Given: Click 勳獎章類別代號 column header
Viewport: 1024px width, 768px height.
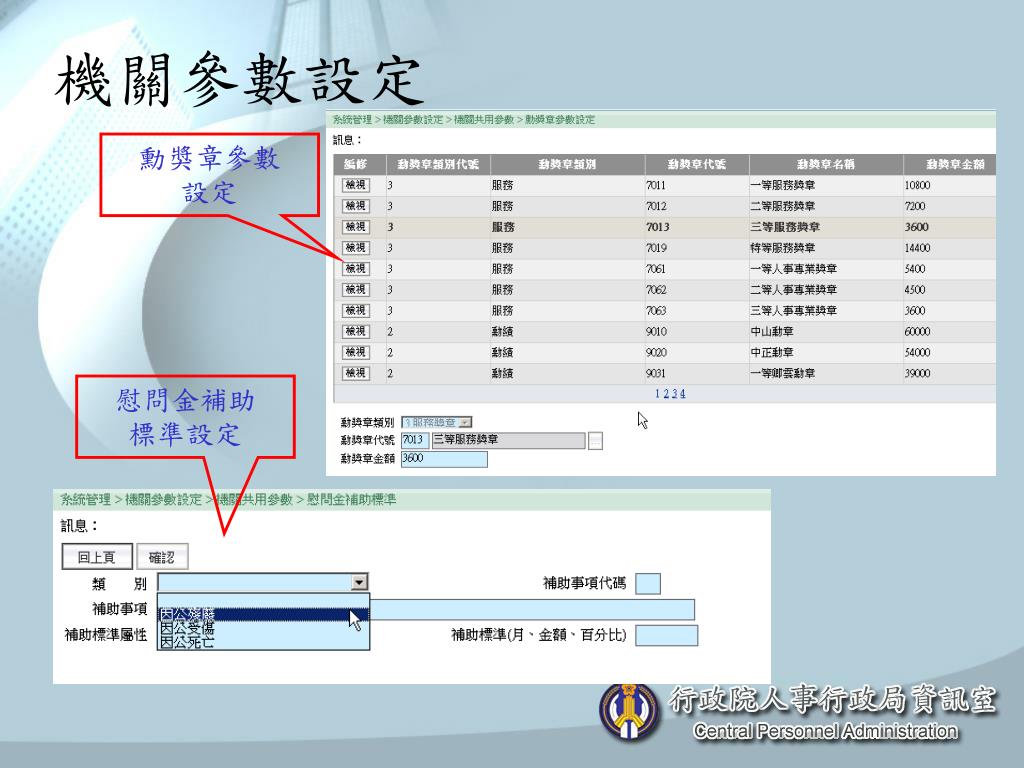Looking at the screenshot, I should (x=438, y=165).
